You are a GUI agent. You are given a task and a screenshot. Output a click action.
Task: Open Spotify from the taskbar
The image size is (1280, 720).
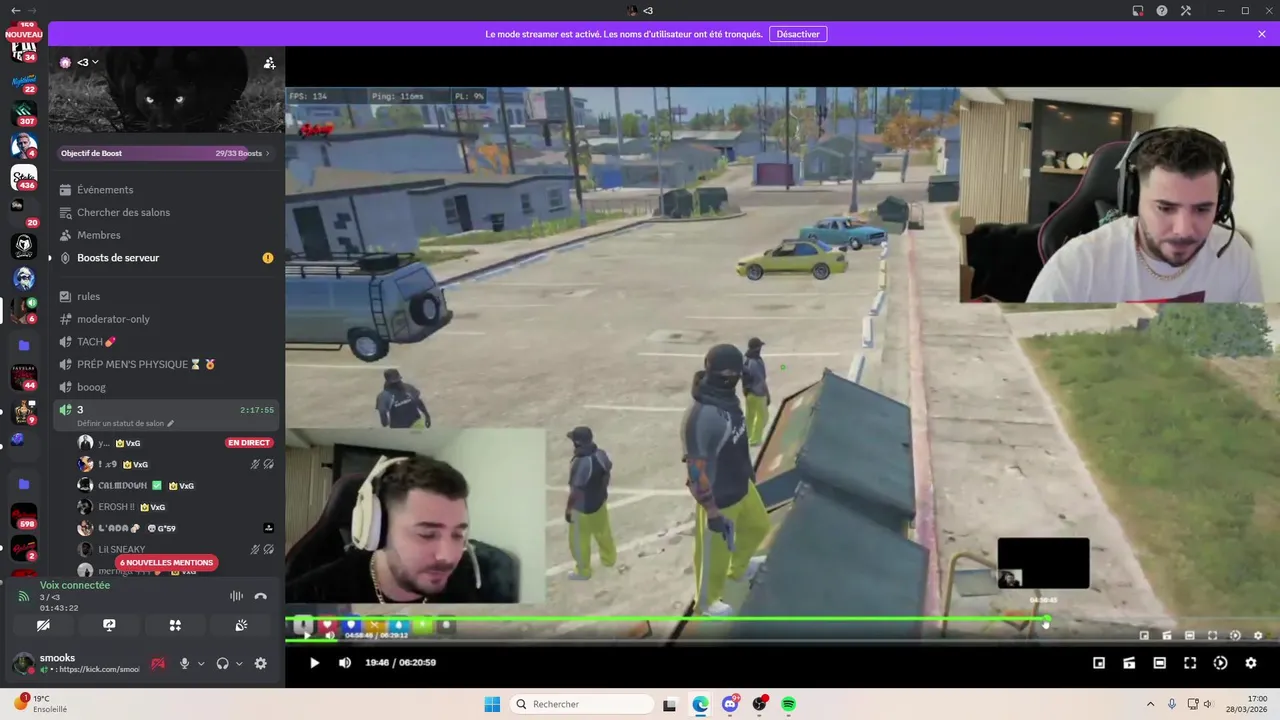point(788,704)
